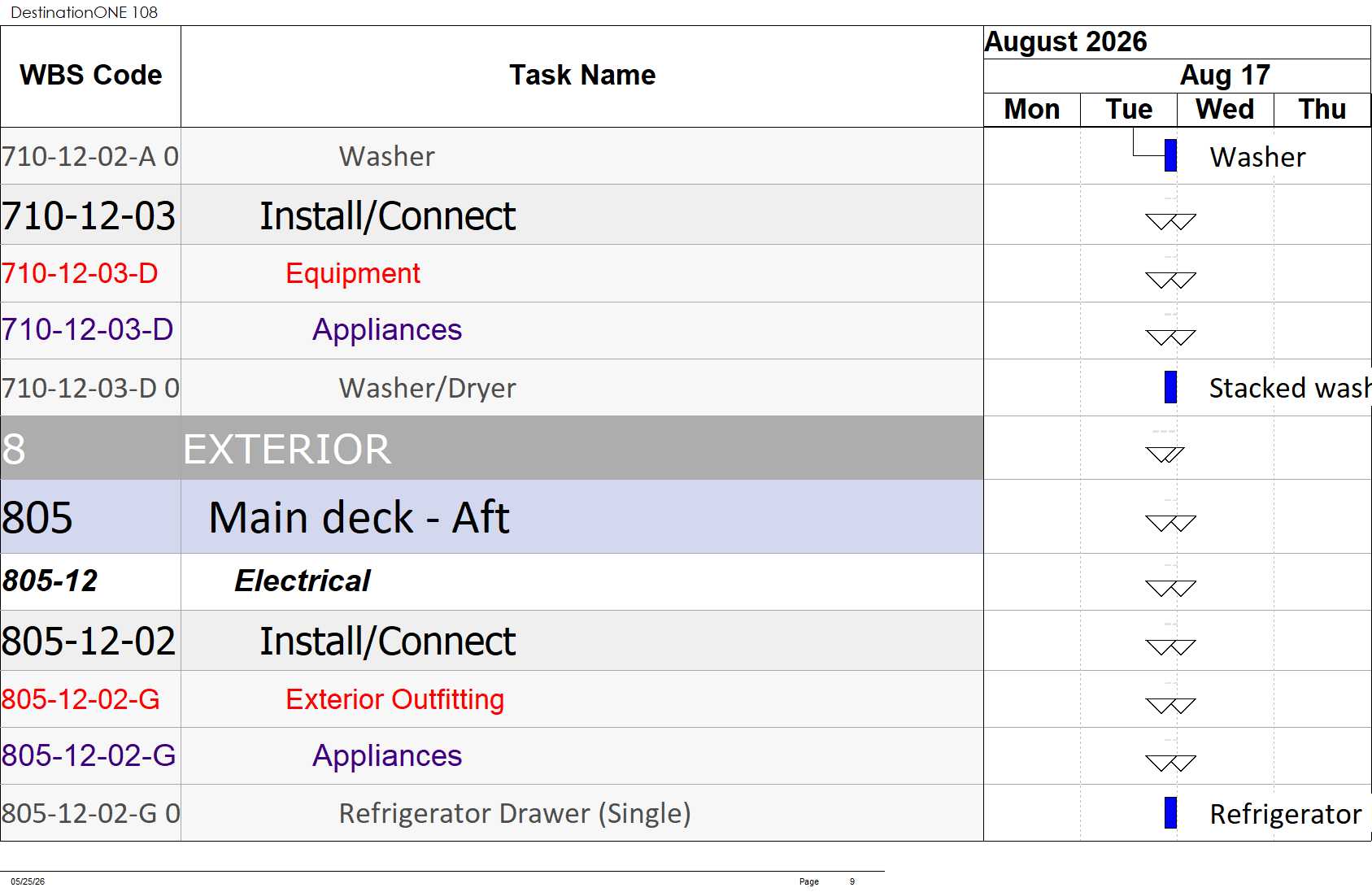The image size is (1372, 892).
Task: Click the Refrigerator Drawer (Single) task name
Action: (x=515, y=813)
